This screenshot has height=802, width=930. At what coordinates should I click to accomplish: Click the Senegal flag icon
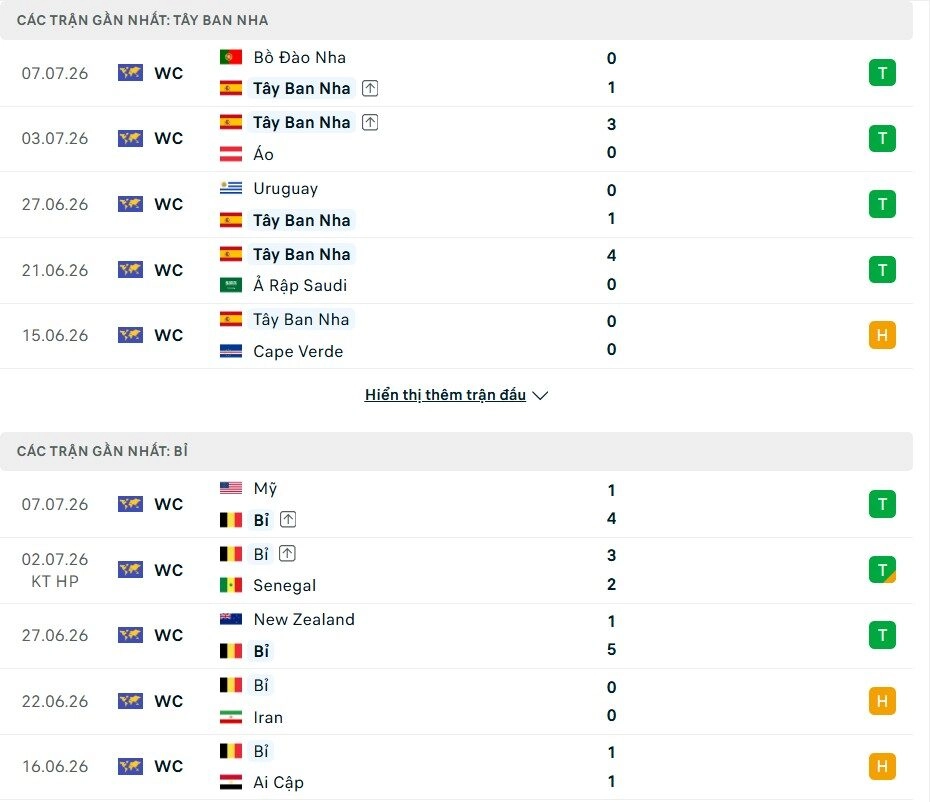point(231,585)
